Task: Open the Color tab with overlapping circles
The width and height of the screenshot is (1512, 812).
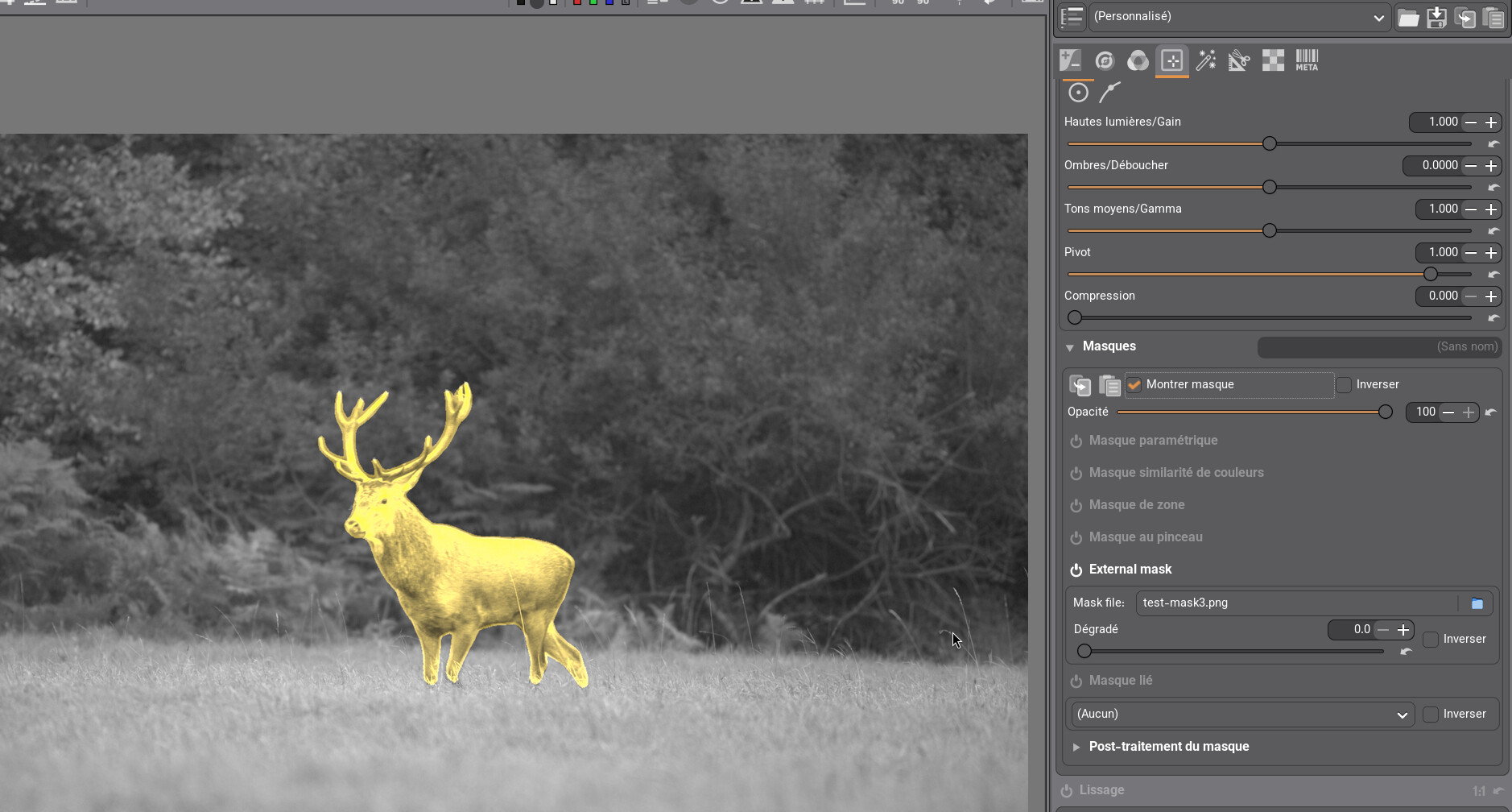Action: click(x=1138, y=60)
